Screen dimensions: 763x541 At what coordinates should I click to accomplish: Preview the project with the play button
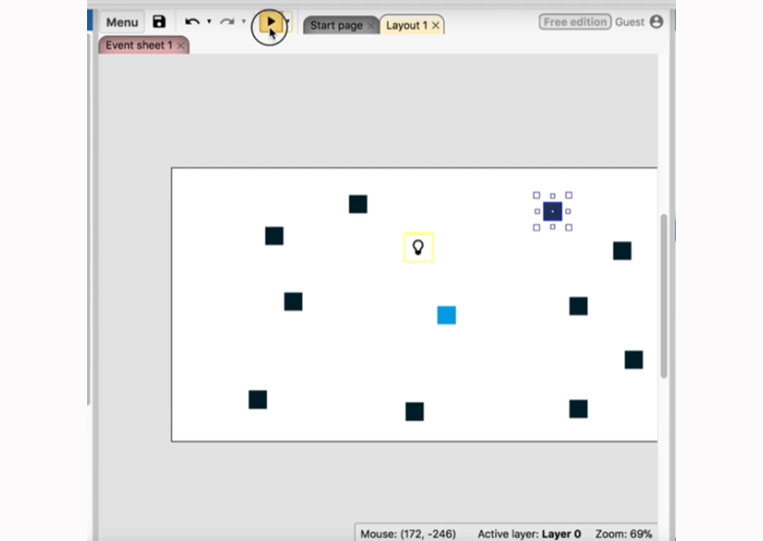pos(271,22)
